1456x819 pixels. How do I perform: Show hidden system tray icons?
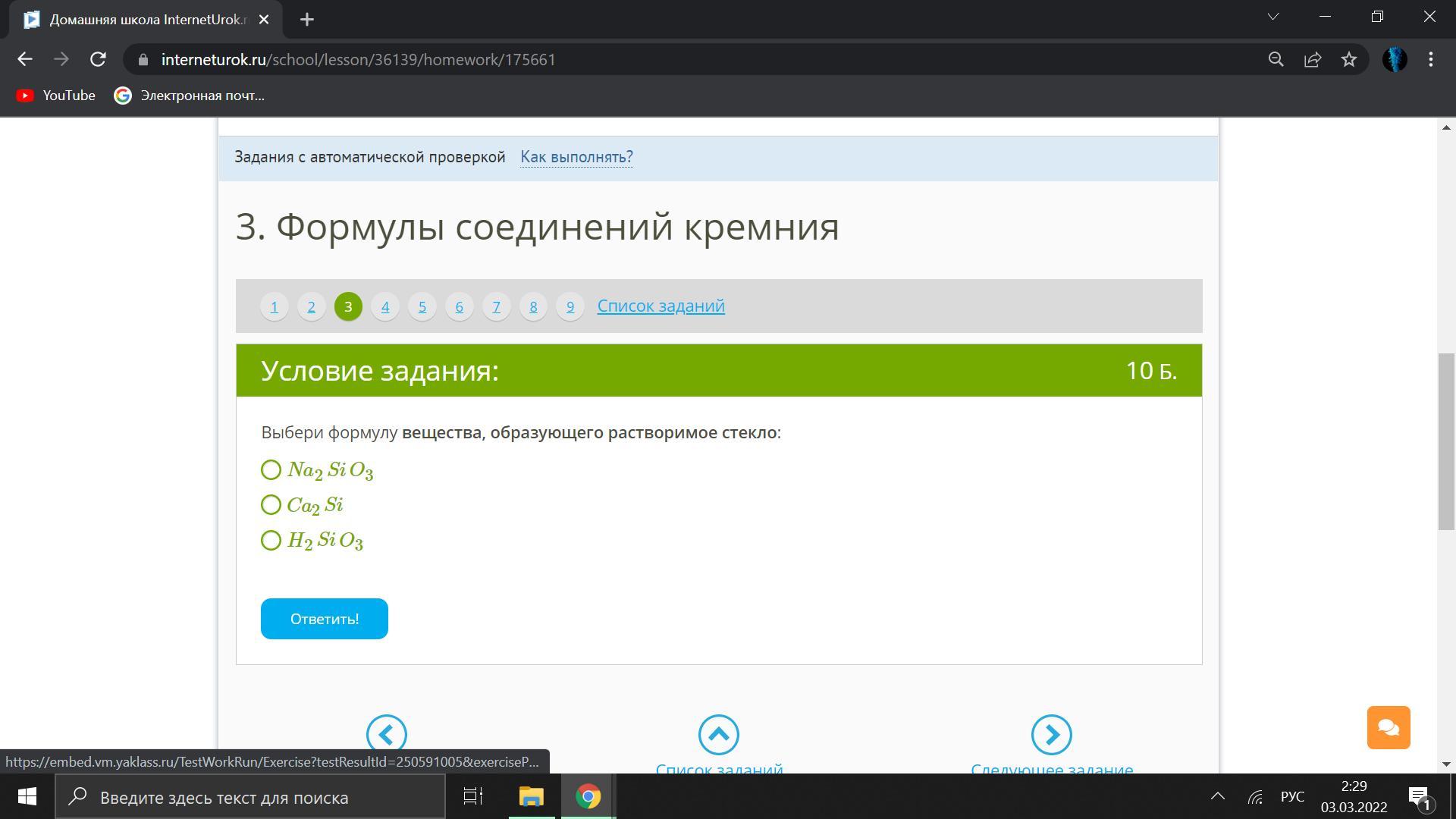click(x=1217, y=796)
